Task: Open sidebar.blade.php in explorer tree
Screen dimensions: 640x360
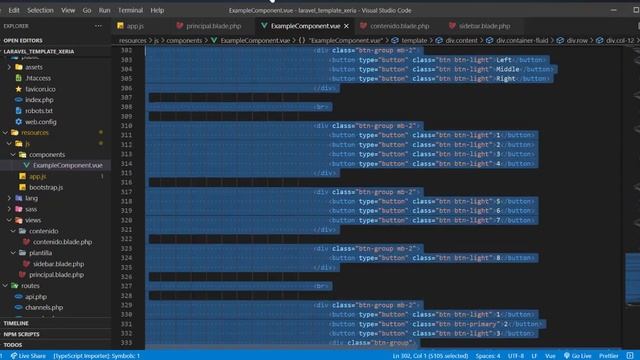Action: (58, 264)
